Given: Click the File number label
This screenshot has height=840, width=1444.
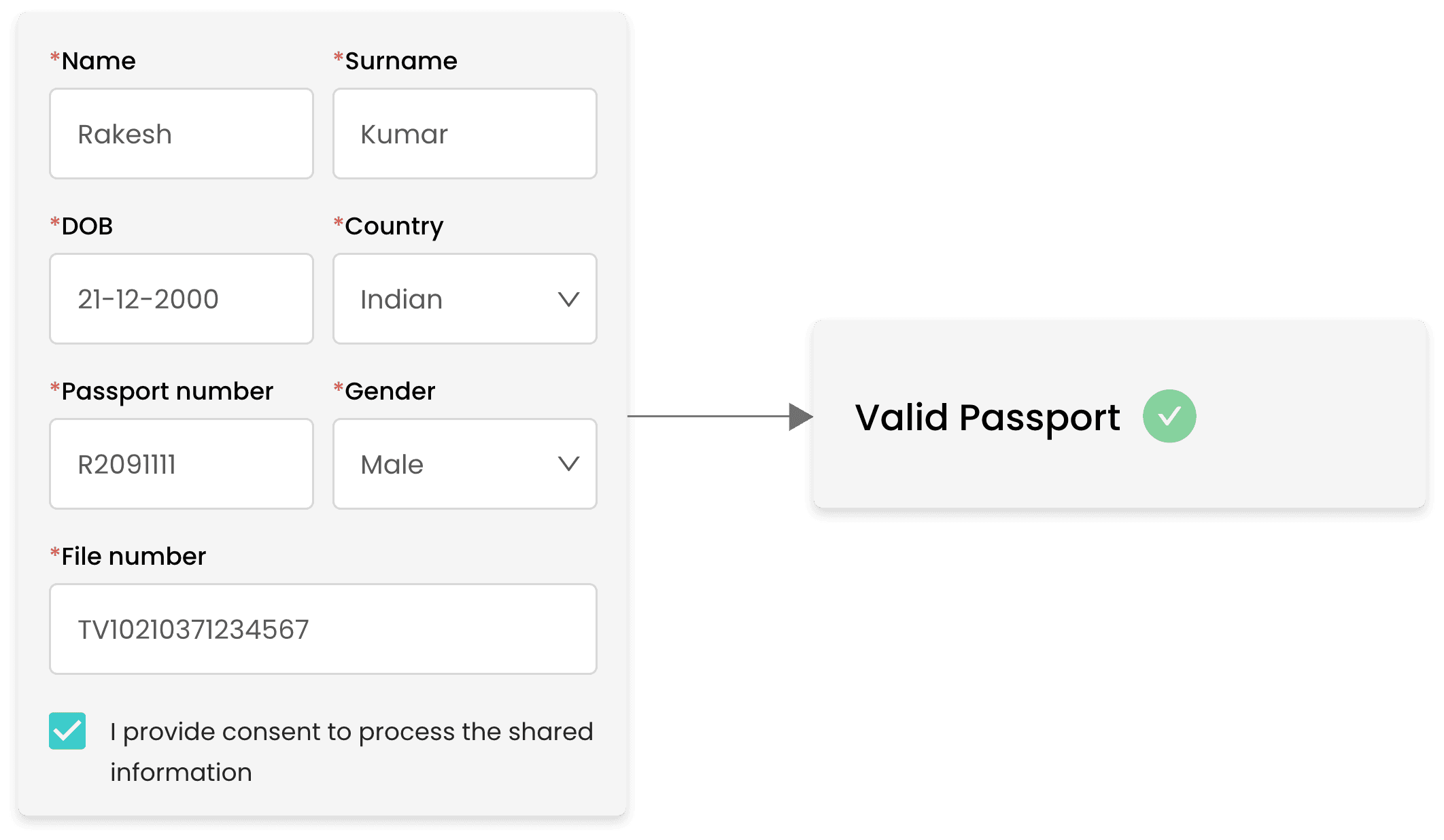Looking at the screenshot, I should tap(133, 557).
